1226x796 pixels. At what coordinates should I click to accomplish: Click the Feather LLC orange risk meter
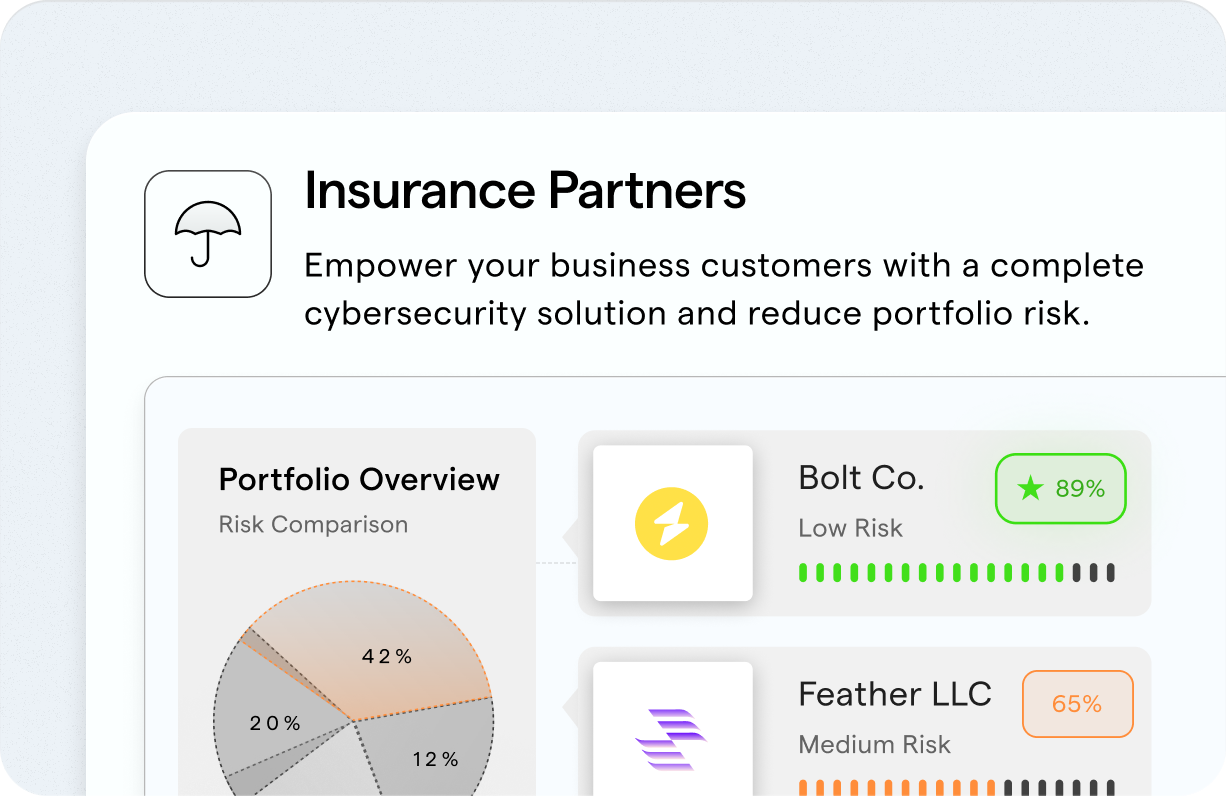tap(957, 788)
